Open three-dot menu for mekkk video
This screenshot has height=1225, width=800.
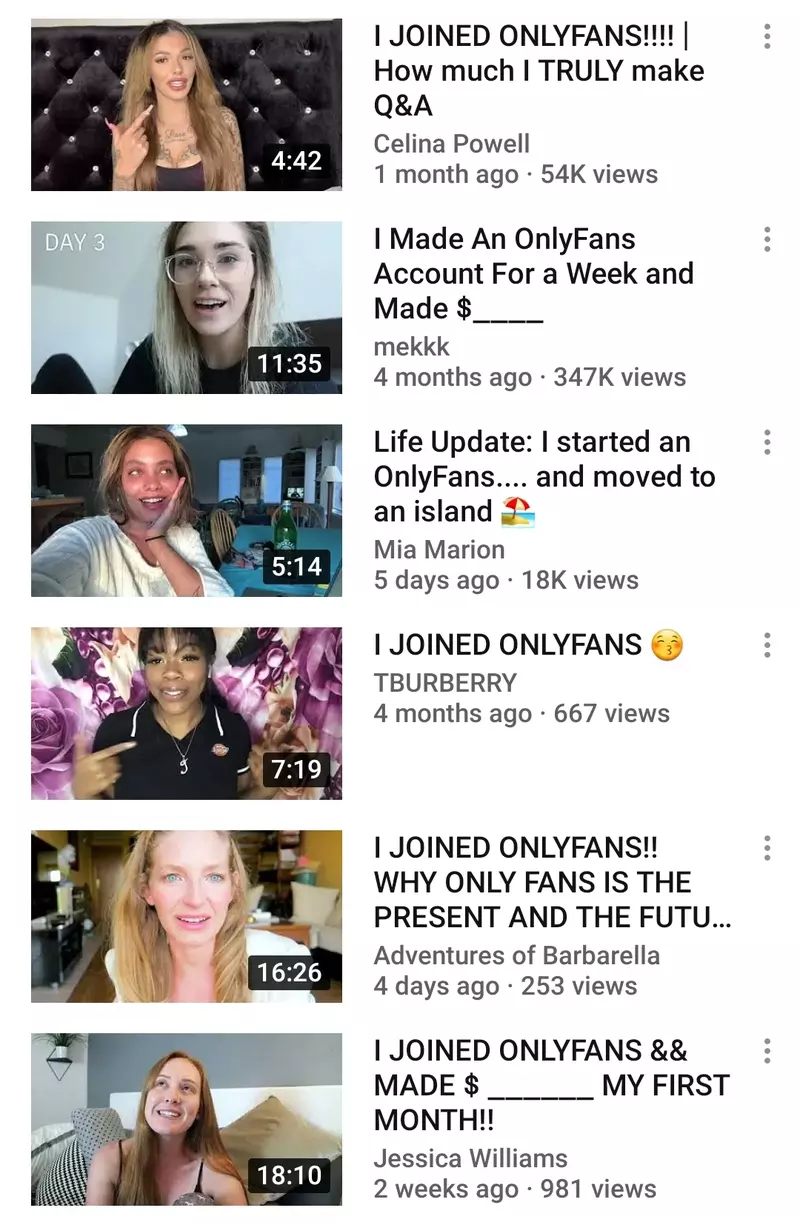pos(767,240)
